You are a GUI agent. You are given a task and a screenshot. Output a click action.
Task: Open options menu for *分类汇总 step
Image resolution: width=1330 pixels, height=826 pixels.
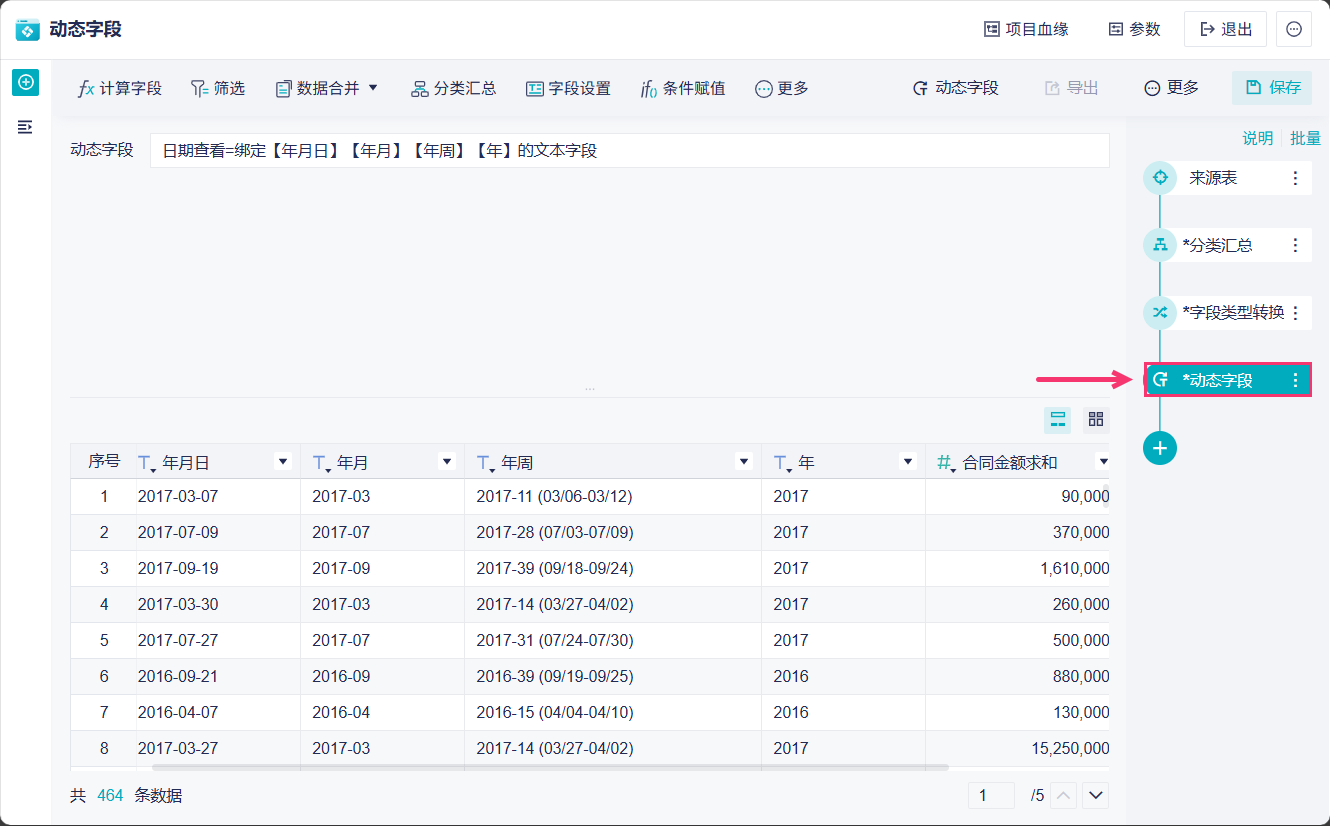point(1296,245)
